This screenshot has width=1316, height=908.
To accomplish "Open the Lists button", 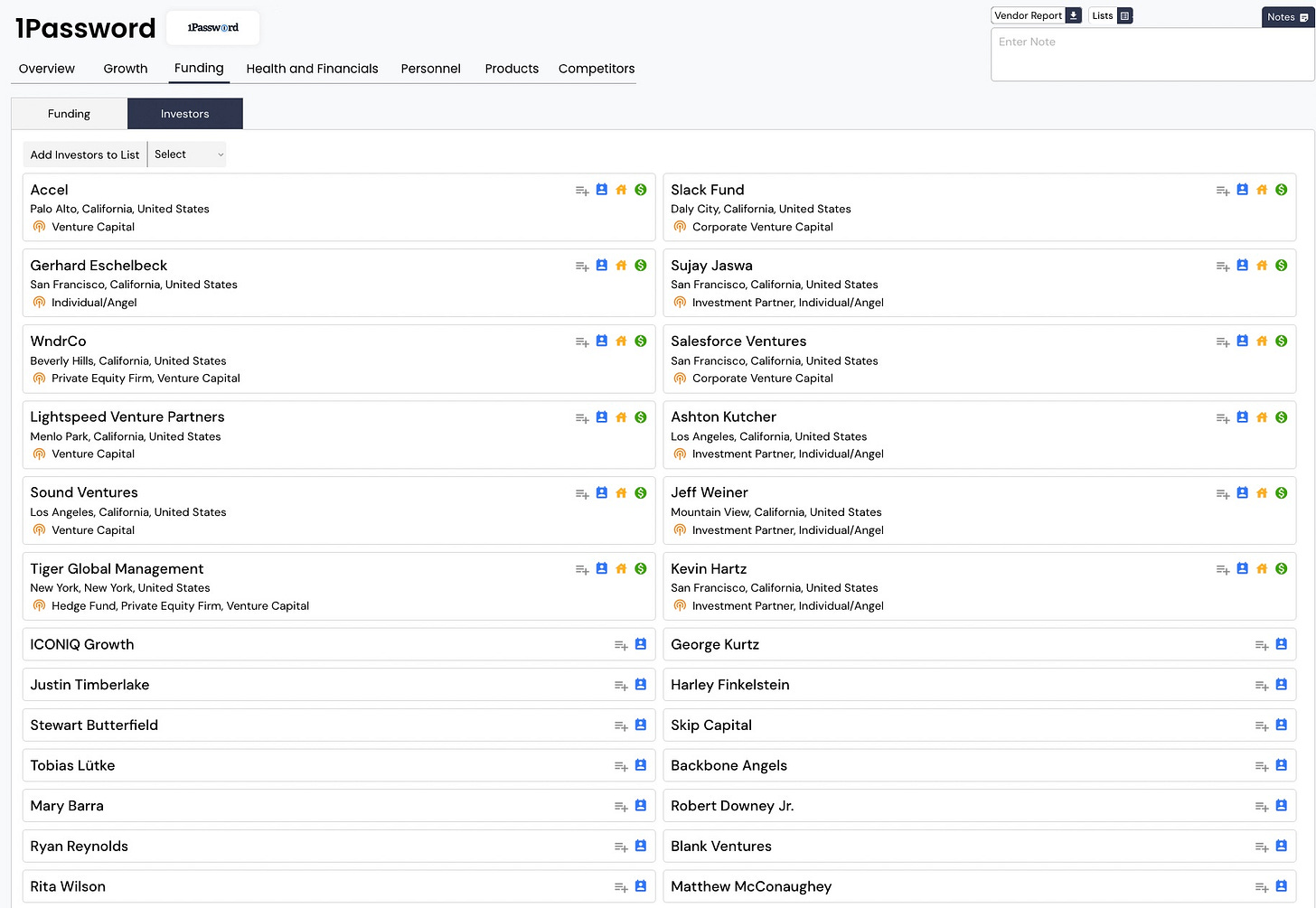I will (x=1111, y=15).
